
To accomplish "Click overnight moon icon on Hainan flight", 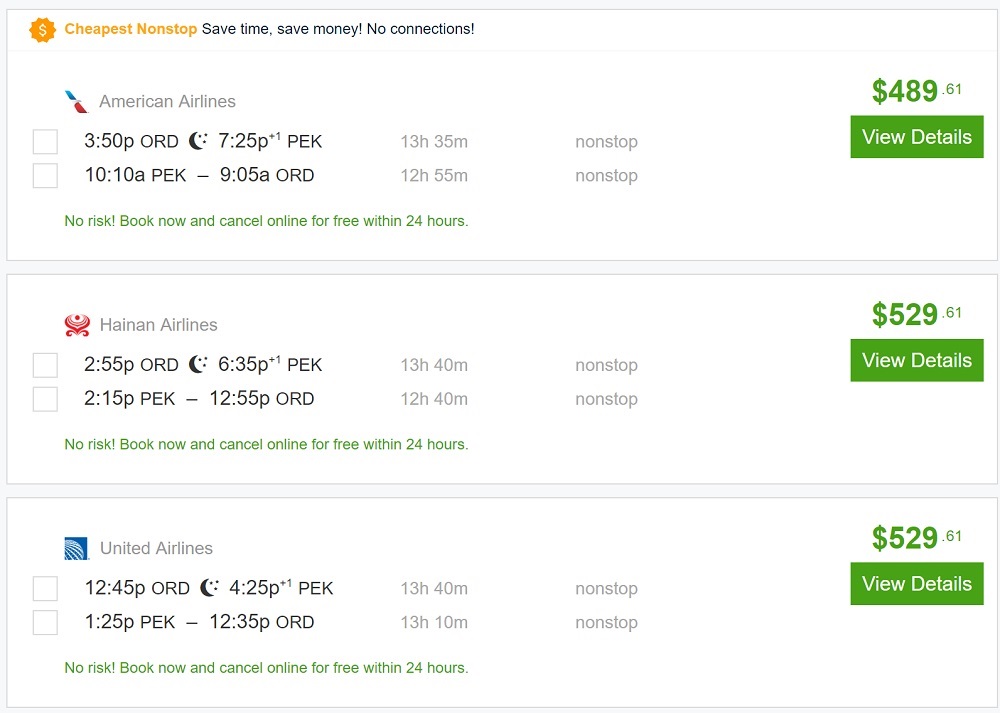I will (x=198, y=364).
